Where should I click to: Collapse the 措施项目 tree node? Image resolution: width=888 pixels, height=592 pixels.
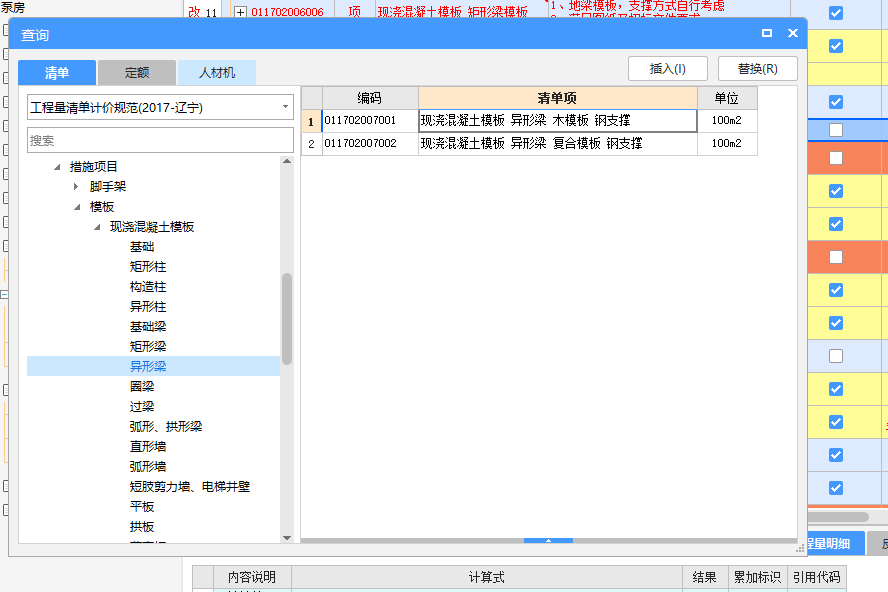point(57,167)
